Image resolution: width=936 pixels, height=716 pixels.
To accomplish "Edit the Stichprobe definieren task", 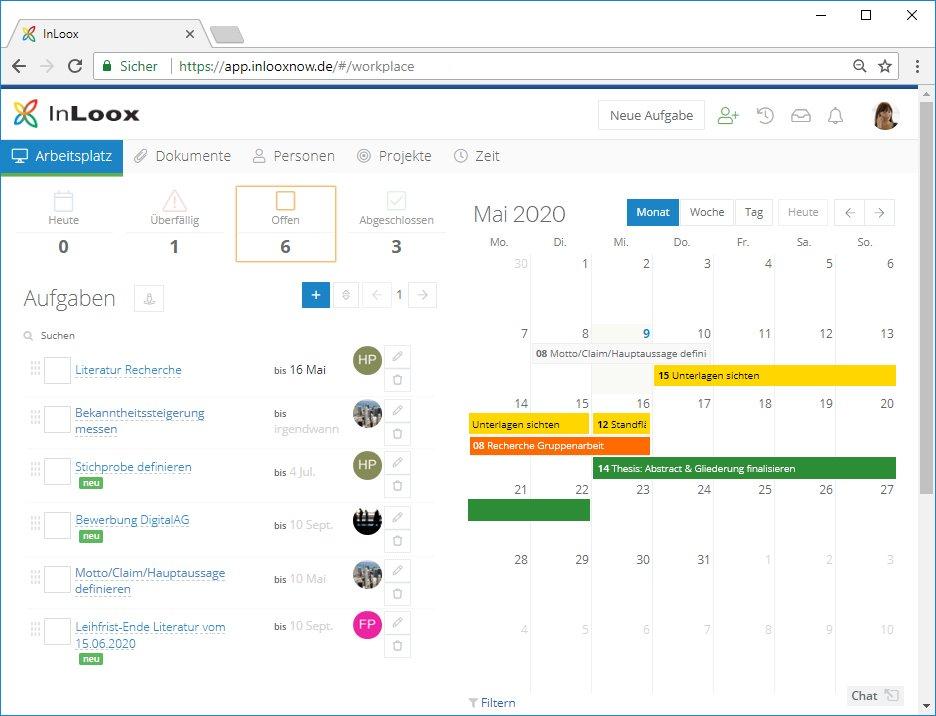I will (x=398, y=463).
